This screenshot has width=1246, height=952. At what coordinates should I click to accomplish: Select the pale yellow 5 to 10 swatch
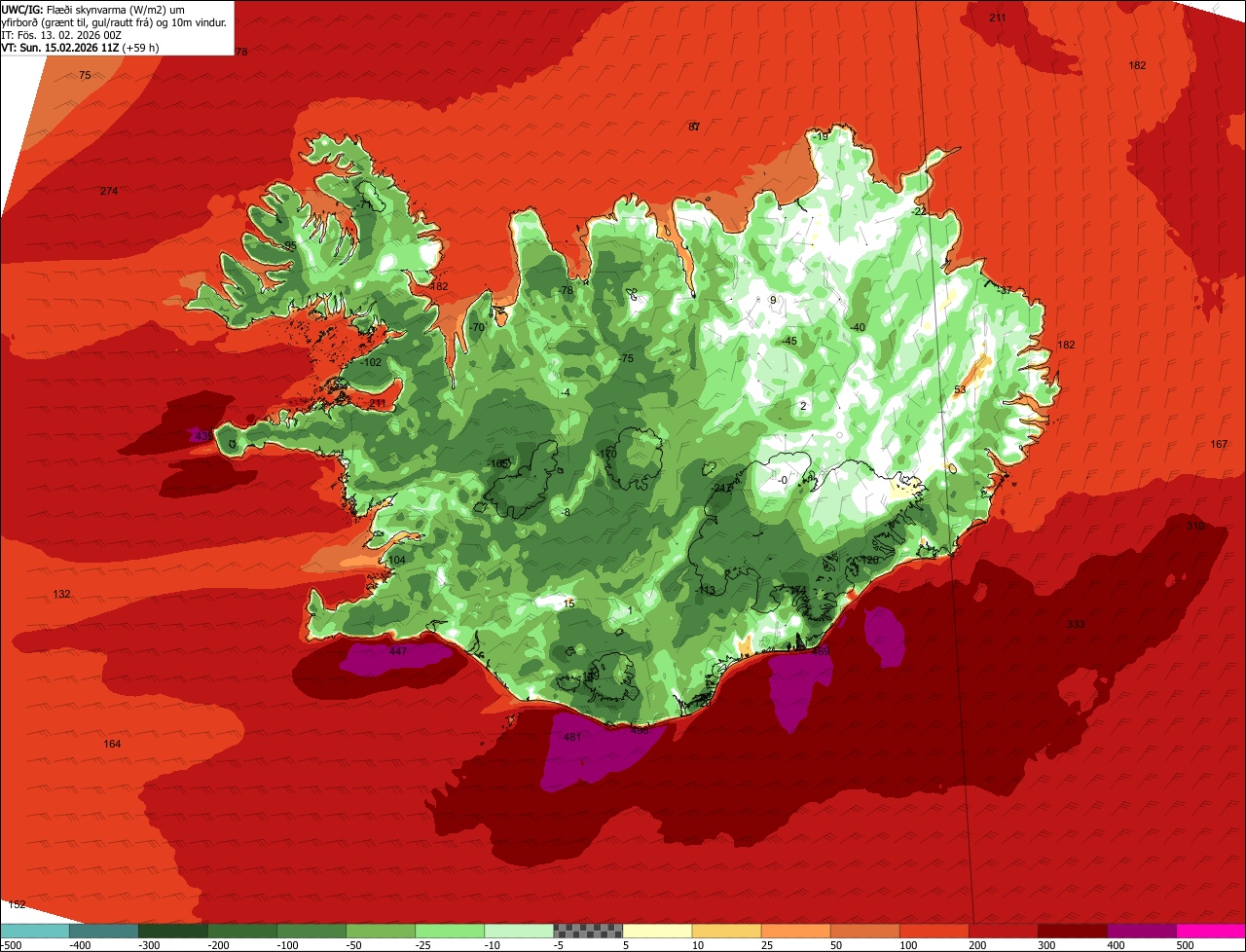(657, 931)
